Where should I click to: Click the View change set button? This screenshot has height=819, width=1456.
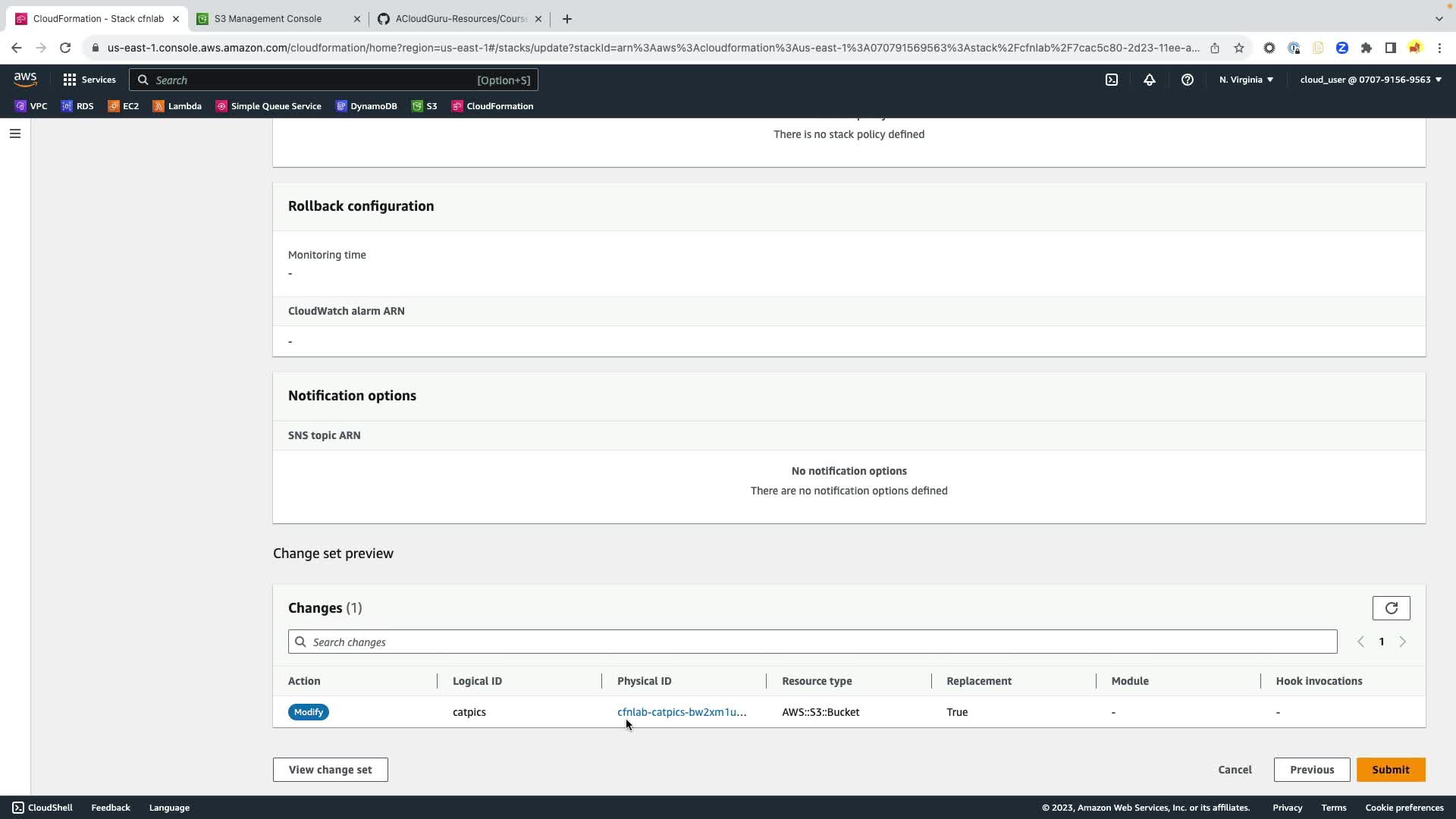coord(330,770)
